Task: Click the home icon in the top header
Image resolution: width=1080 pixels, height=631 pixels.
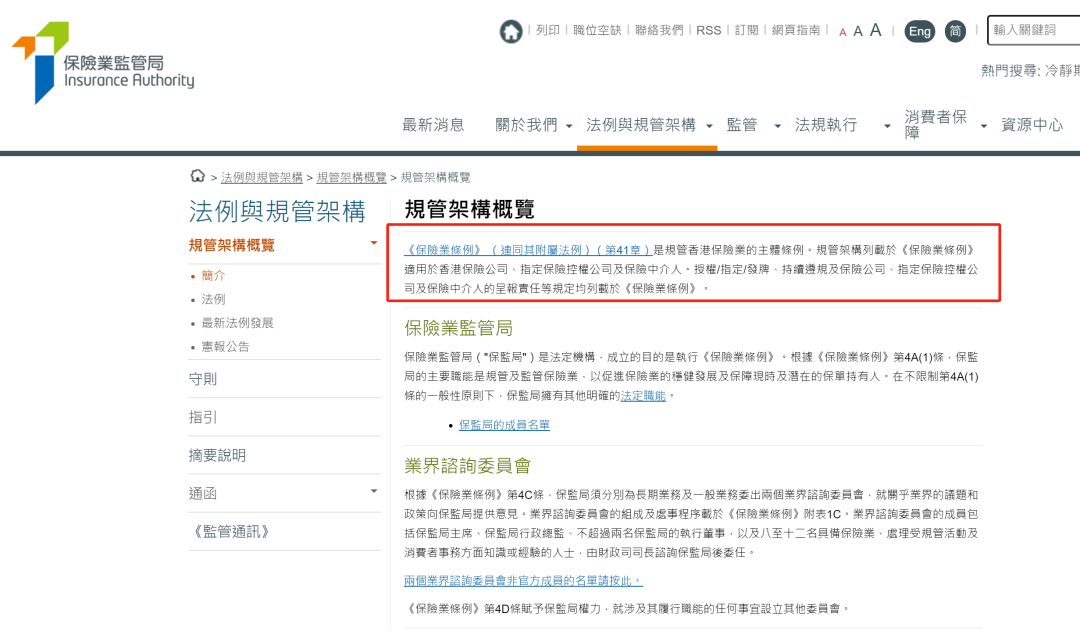Action: click(511, 31)
